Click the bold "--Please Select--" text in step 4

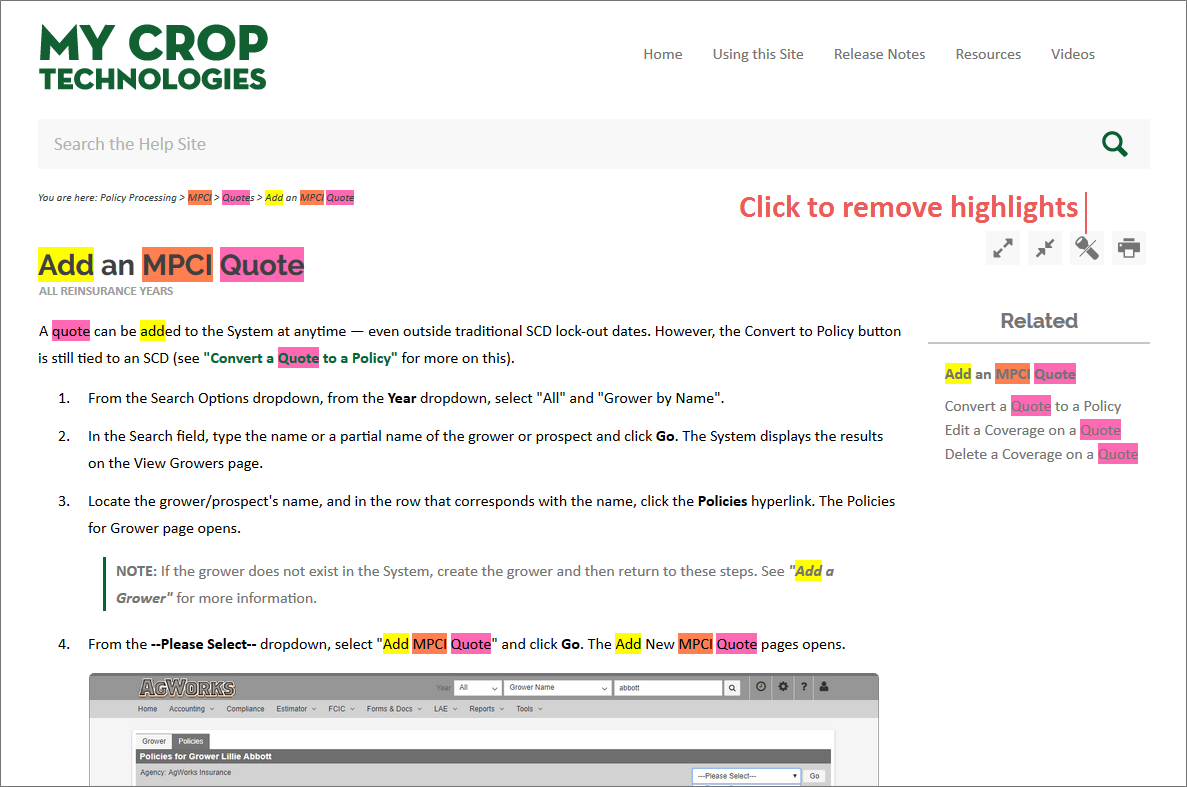pyautogui.click(x=204, y=644)
